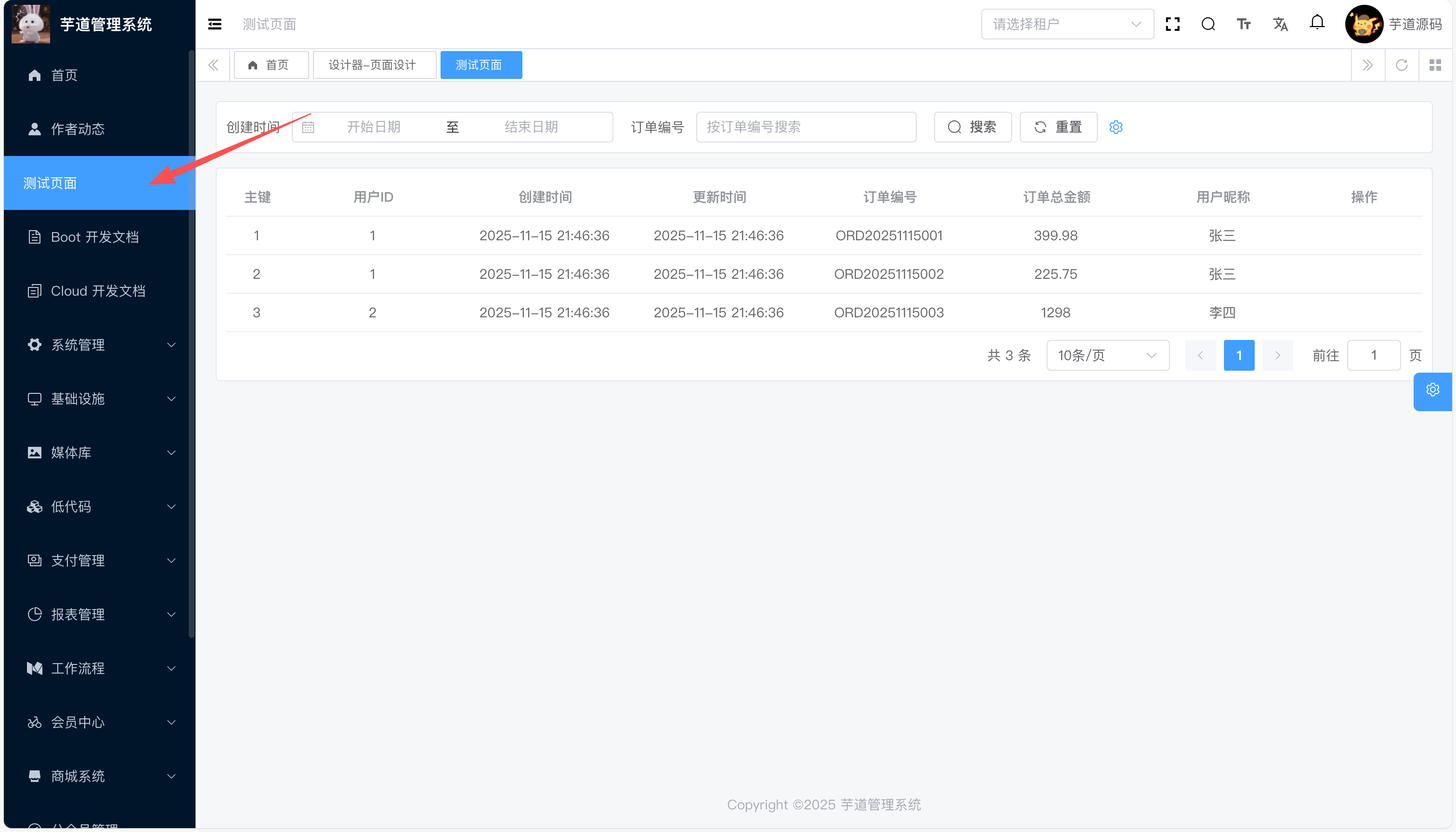Open the 10条/页 page size dropdown
The width and height of the screenshot is (1456, 832).
pos(1107,355)
